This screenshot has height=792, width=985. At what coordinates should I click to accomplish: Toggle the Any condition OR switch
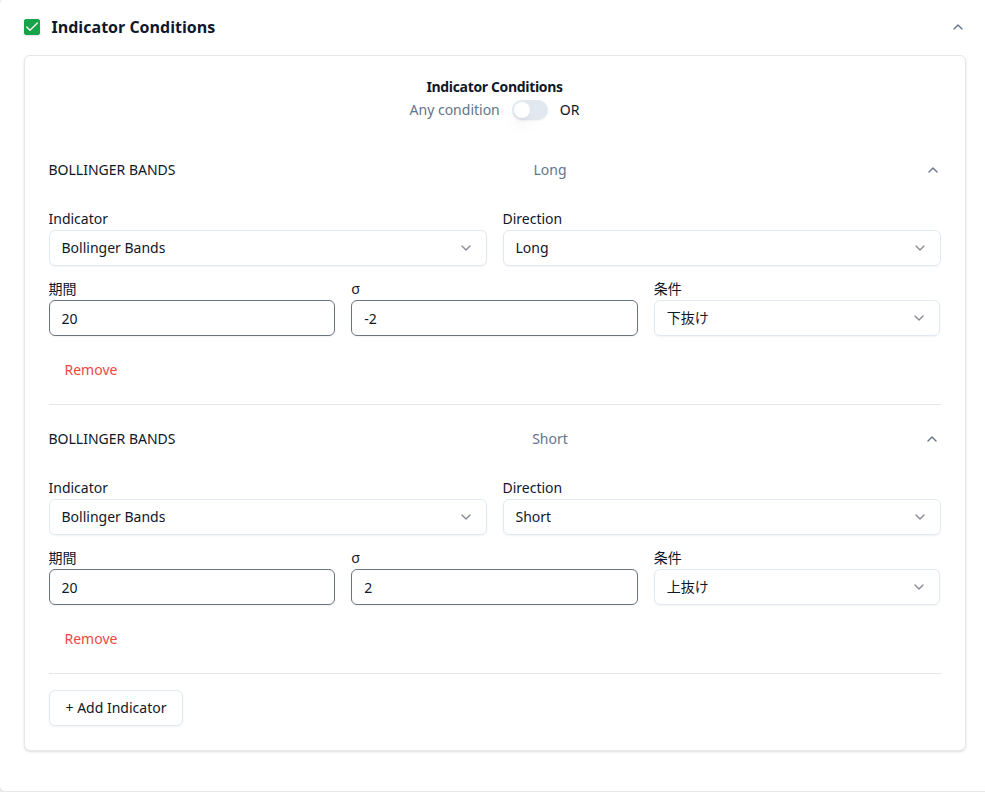(530, 110)
